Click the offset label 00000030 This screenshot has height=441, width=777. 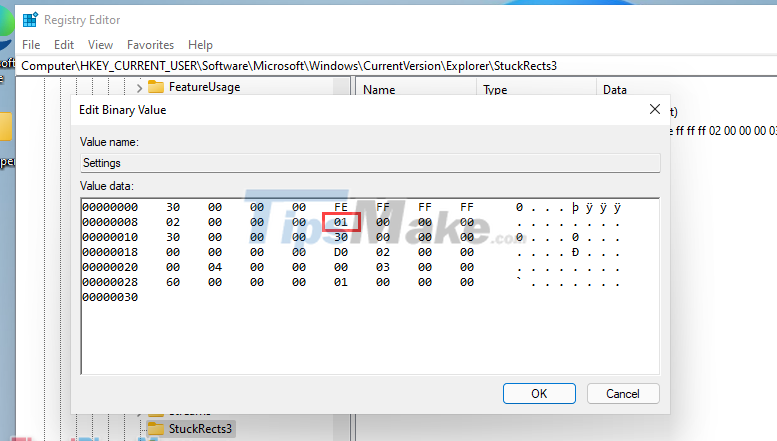click(110, 297)
